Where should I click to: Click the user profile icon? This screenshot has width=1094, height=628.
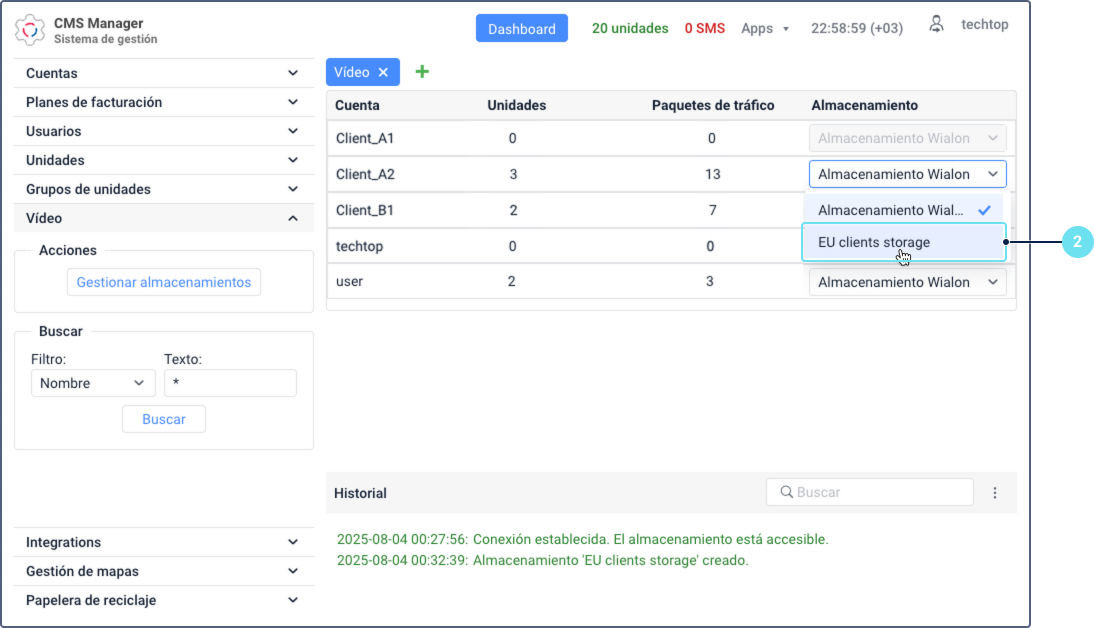(936, 25)
